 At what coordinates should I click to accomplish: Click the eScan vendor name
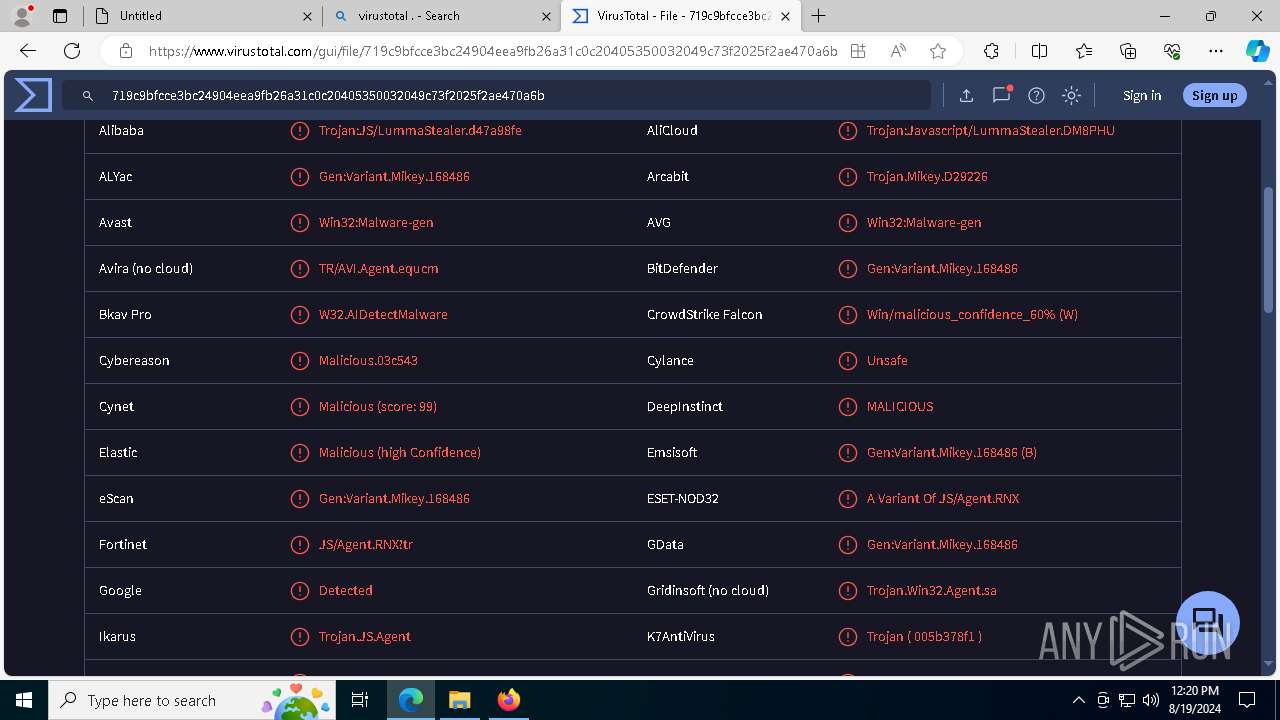pyautogui.click(x=116, y=498)
